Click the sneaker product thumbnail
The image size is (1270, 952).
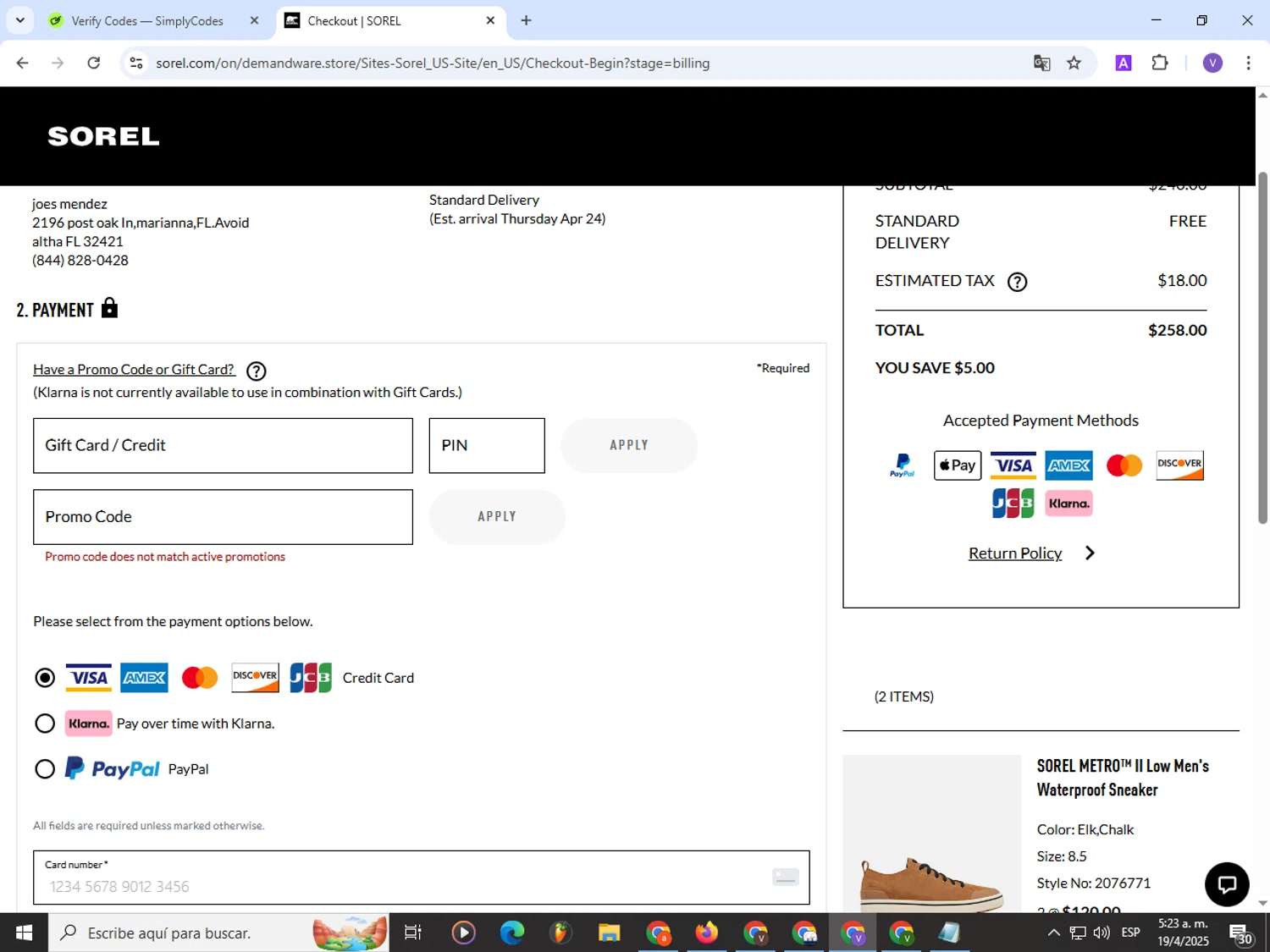[x=931, y=834]
